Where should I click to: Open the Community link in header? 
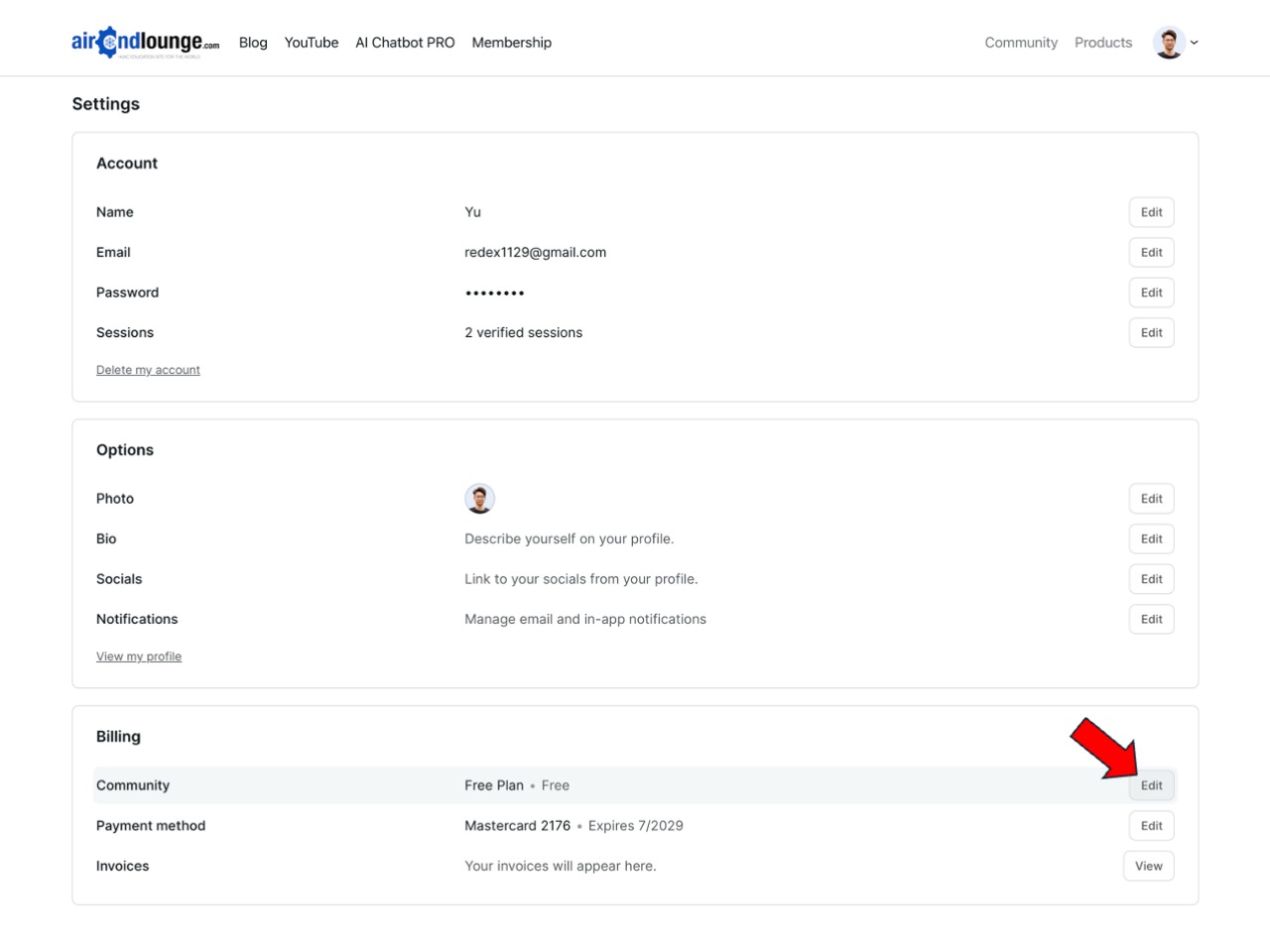[1020, 43]
